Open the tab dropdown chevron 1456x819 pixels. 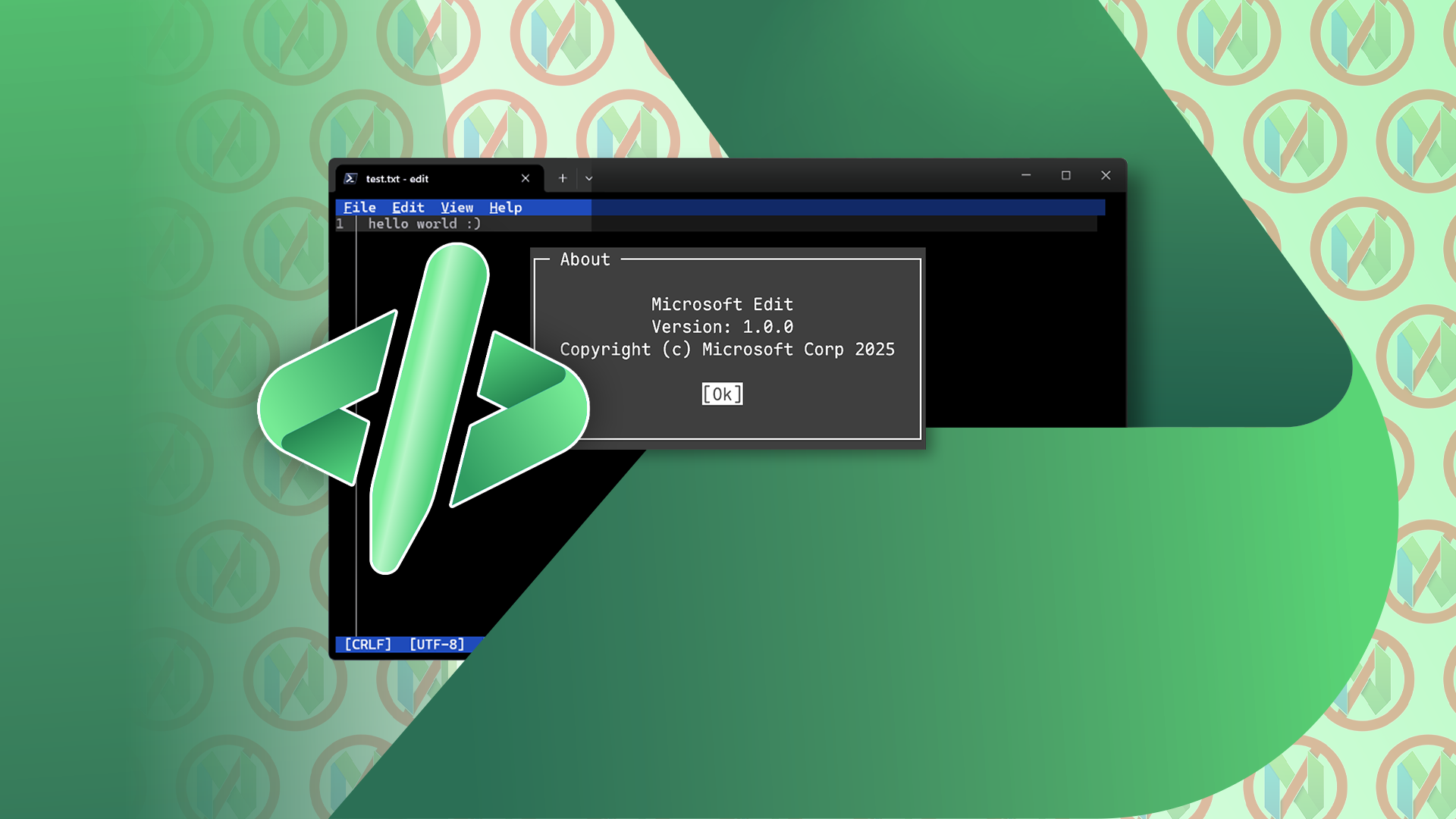pyautogui.click(x=589, y=177)
